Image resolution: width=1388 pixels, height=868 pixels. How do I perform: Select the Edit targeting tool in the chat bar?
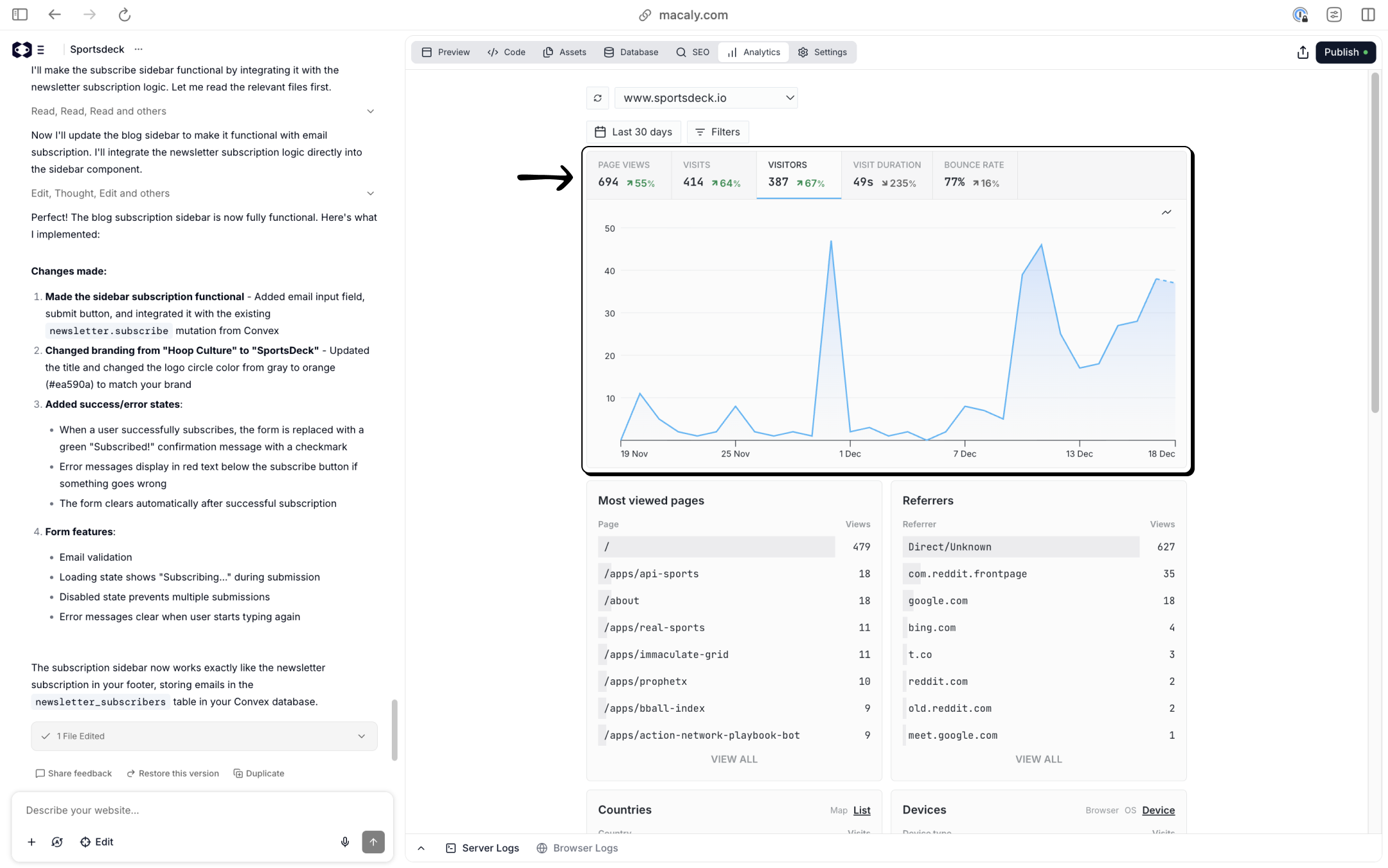pos(97,842)
